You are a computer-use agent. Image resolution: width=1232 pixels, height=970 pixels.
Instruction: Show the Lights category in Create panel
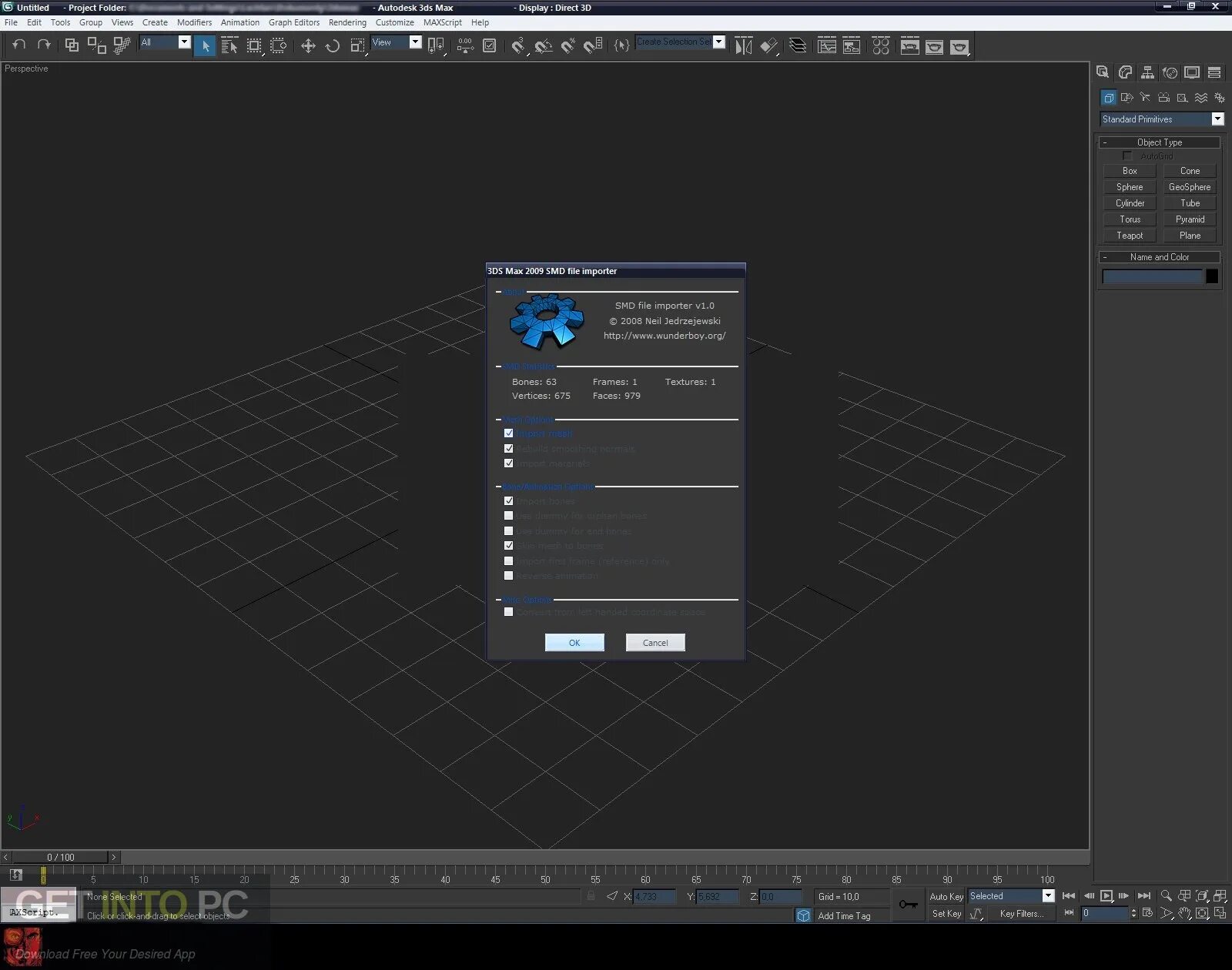(x=1145, y=98)
